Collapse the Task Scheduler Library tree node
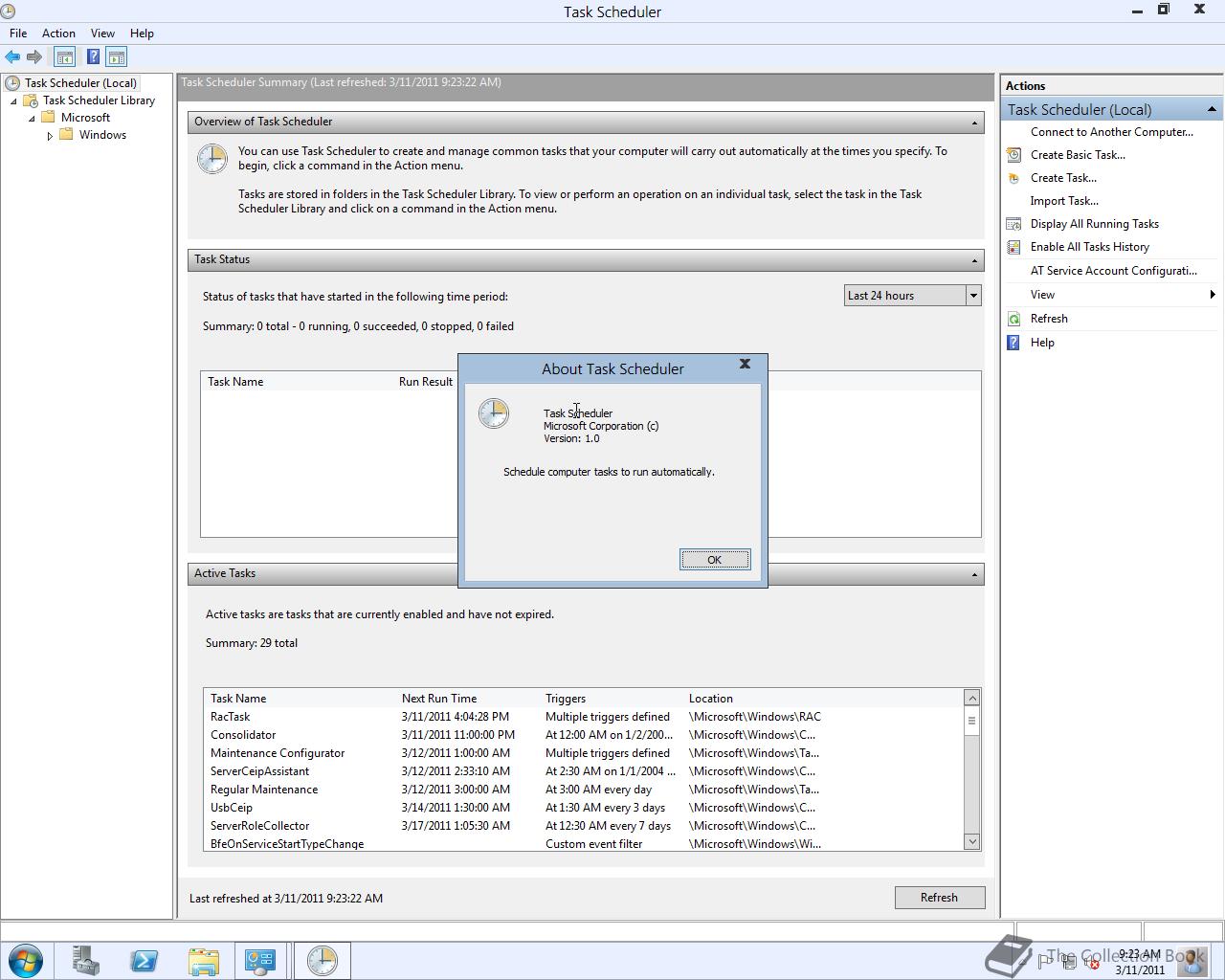The image size is (1225, 980). coord(13,101)
